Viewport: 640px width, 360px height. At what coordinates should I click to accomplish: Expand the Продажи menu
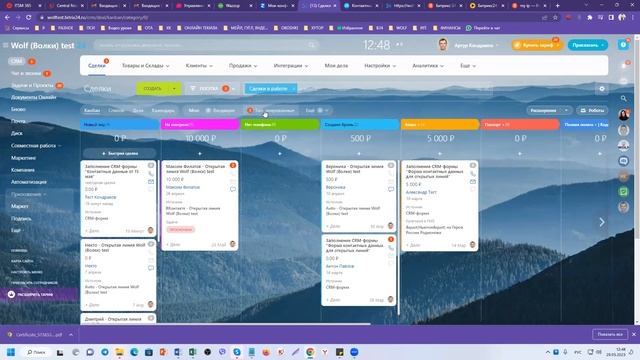243,66
